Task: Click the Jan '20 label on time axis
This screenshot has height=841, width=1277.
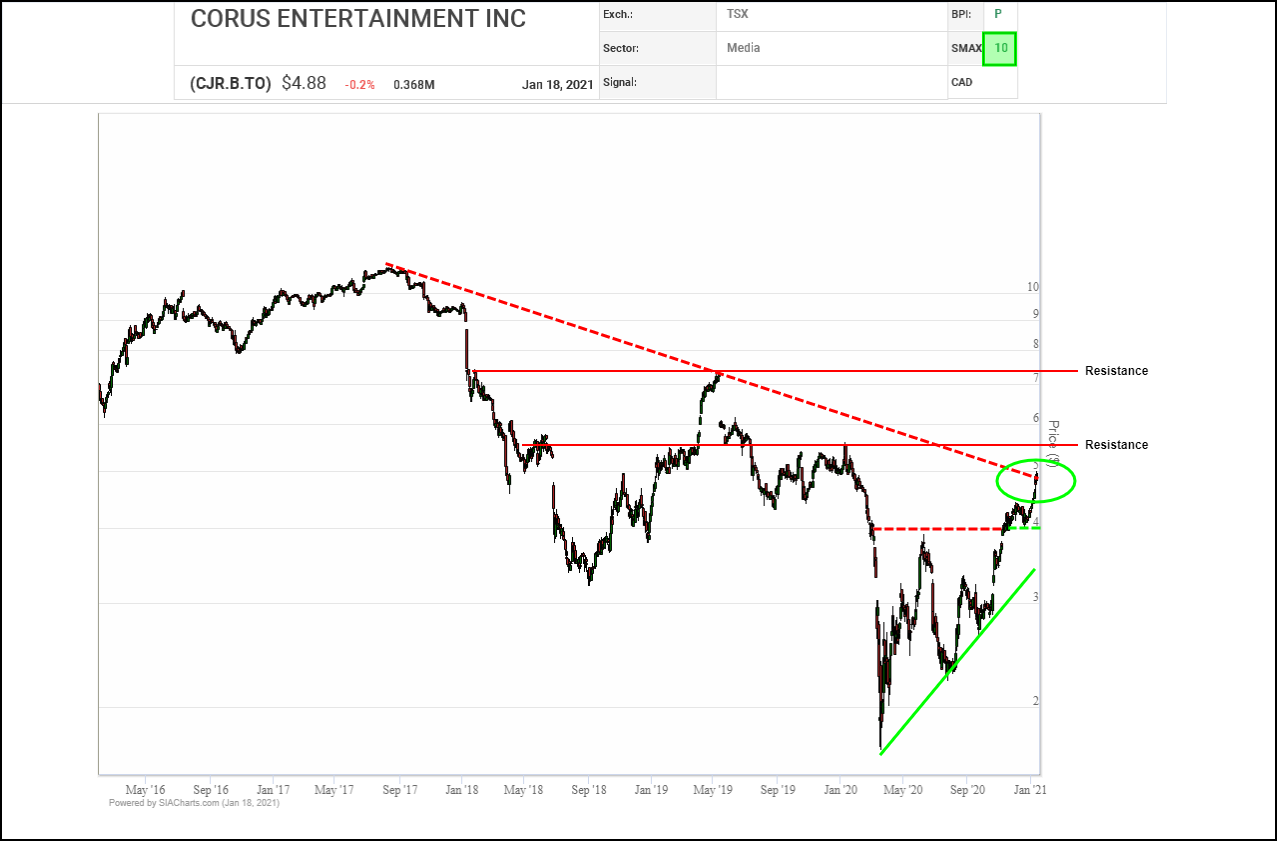Action: click(840, 789)
